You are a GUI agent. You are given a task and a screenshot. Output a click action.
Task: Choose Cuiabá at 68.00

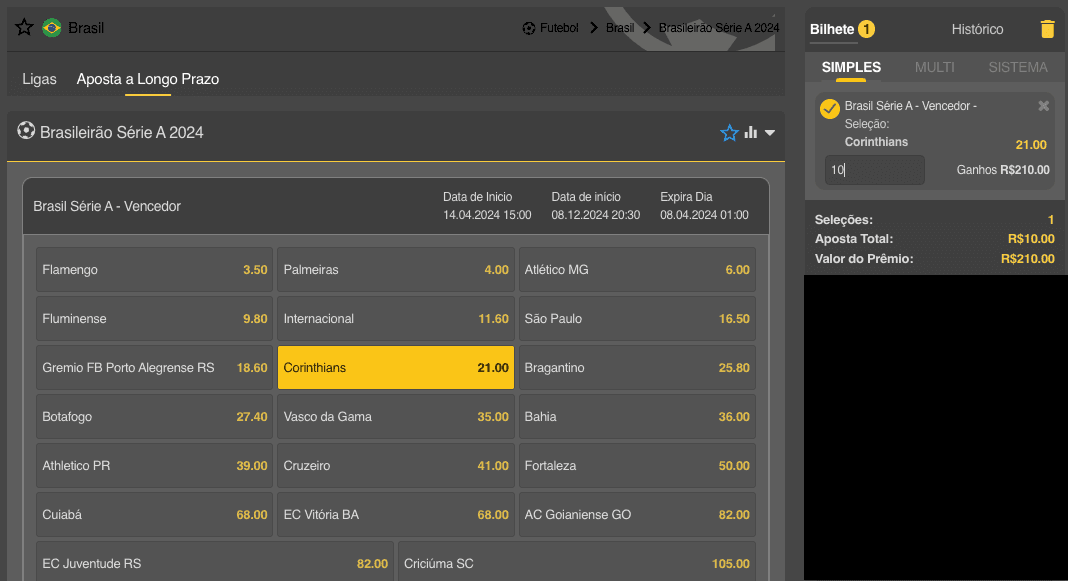pos(155,515)
